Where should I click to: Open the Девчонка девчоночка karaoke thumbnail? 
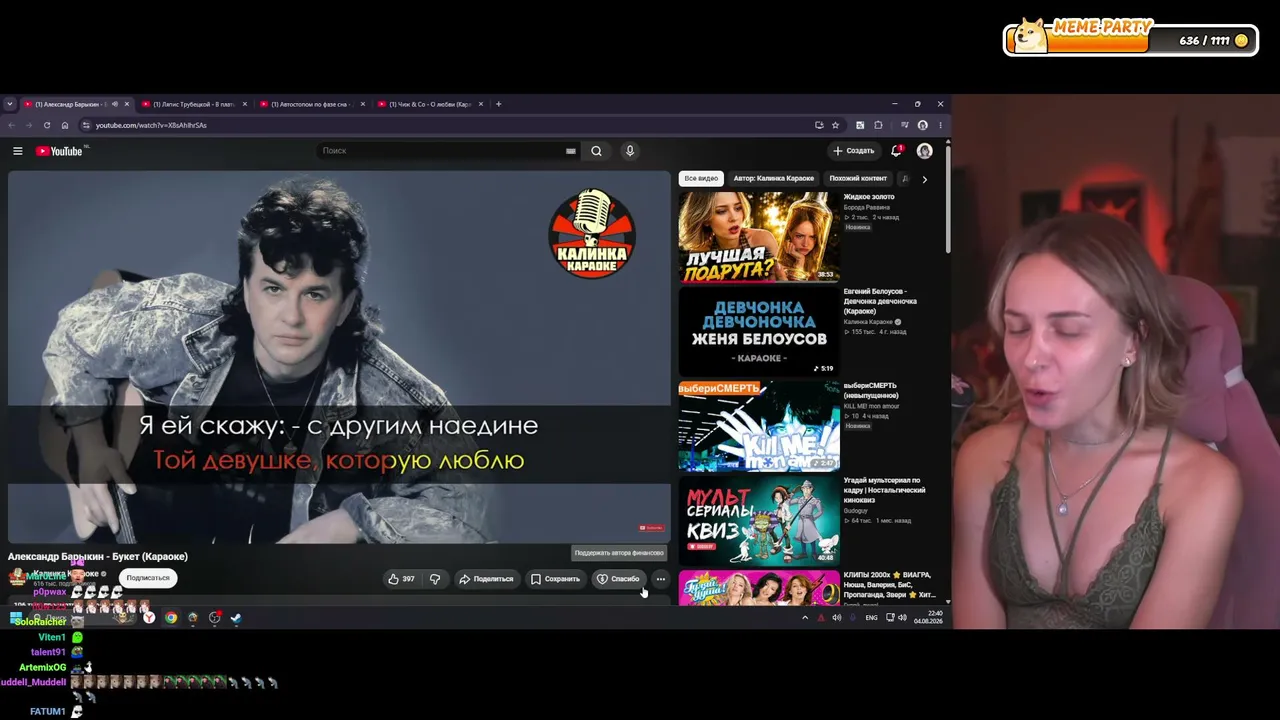tap(759, 332)
